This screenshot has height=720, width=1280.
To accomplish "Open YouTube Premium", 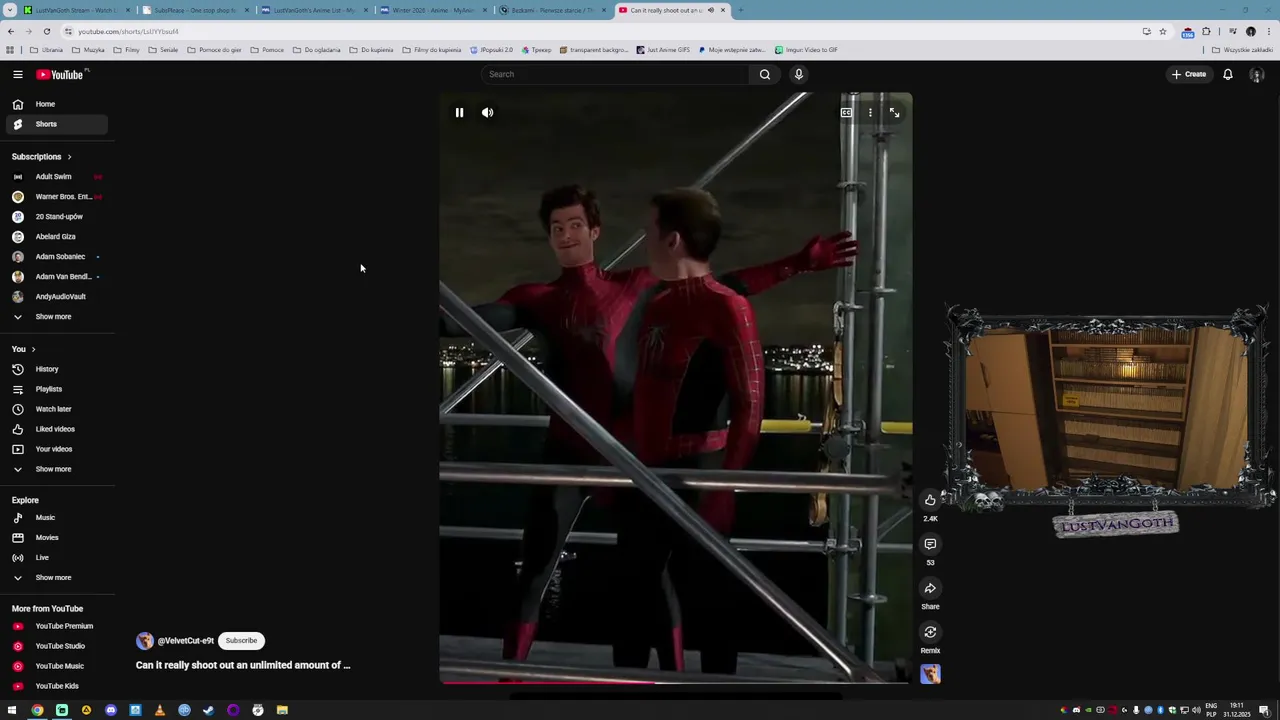I will point(55,626).
